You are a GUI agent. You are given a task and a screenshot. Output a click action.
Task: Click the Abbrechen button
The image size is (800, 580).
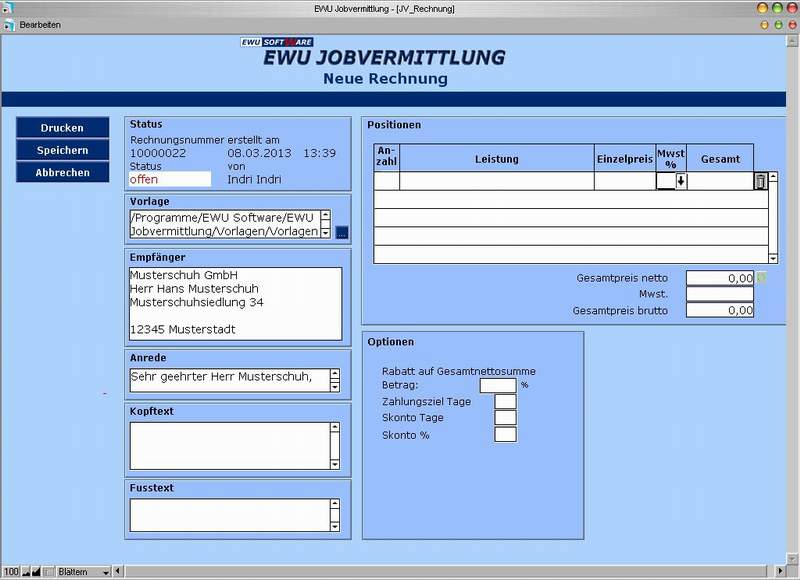62,172
